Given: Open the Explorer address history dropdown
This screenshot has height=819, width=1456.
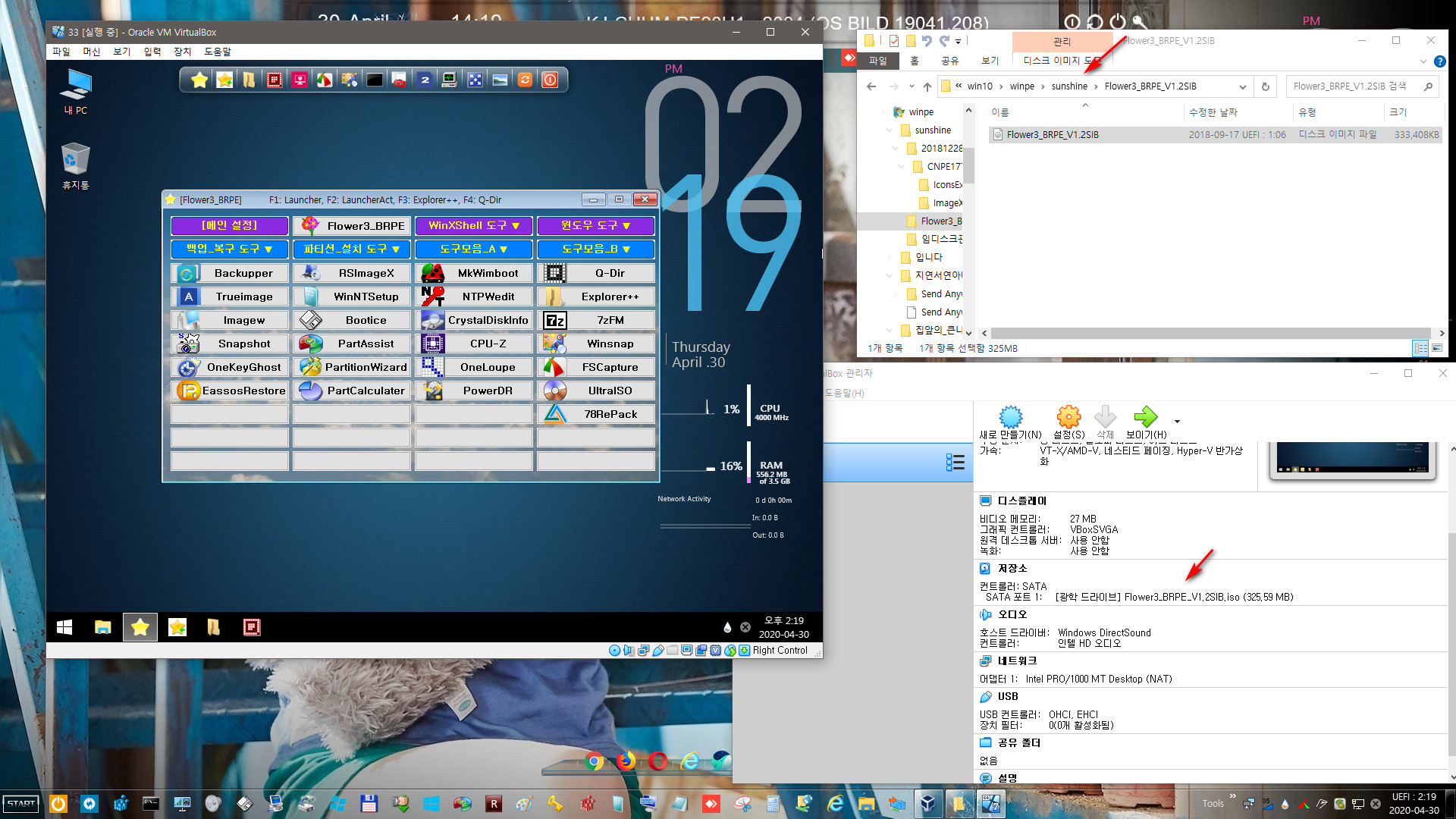Looking at the screenshot, I should coord(1242,86).
